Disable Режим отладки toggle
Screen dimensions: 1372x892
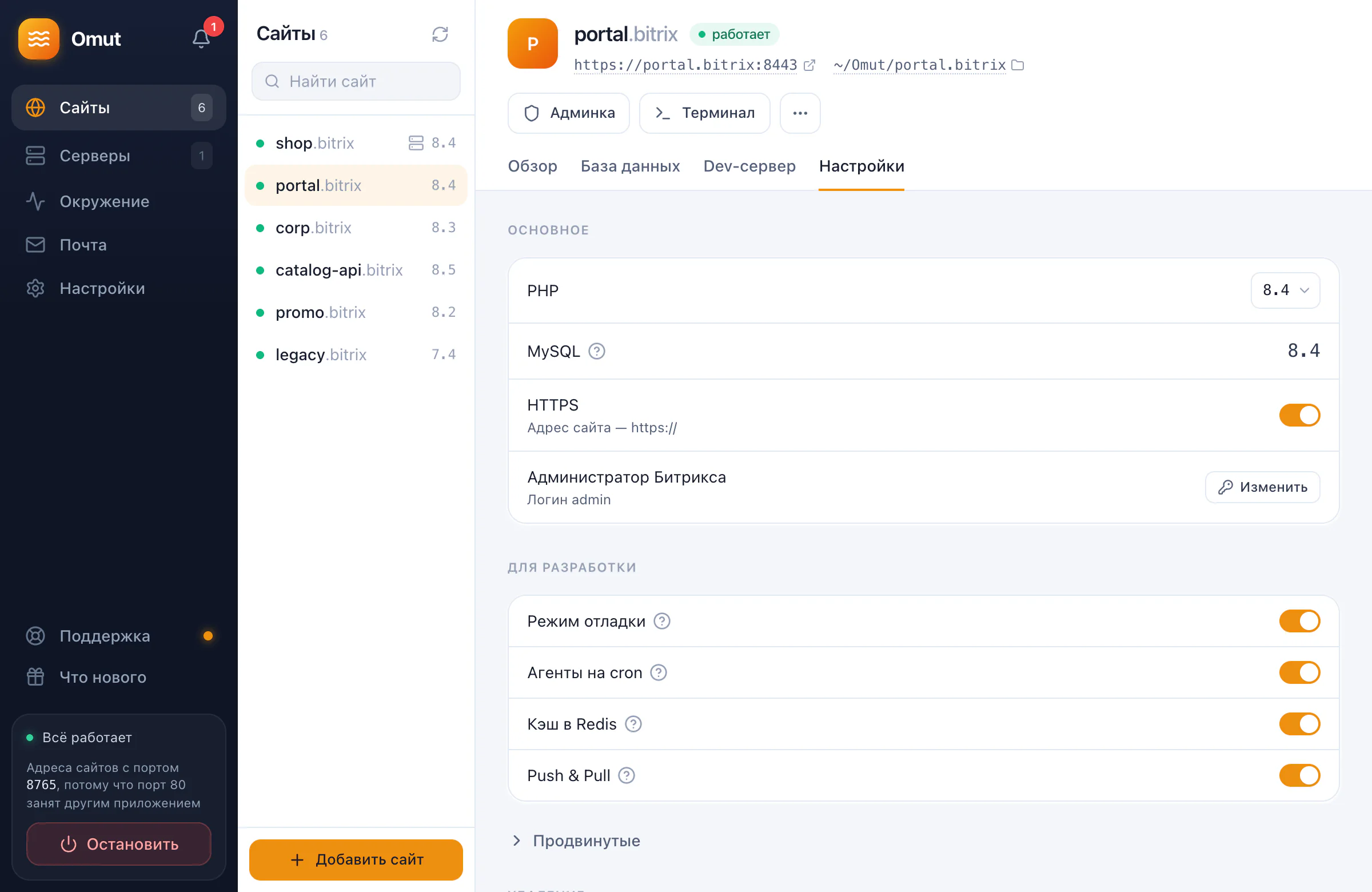pos(1299,621)
